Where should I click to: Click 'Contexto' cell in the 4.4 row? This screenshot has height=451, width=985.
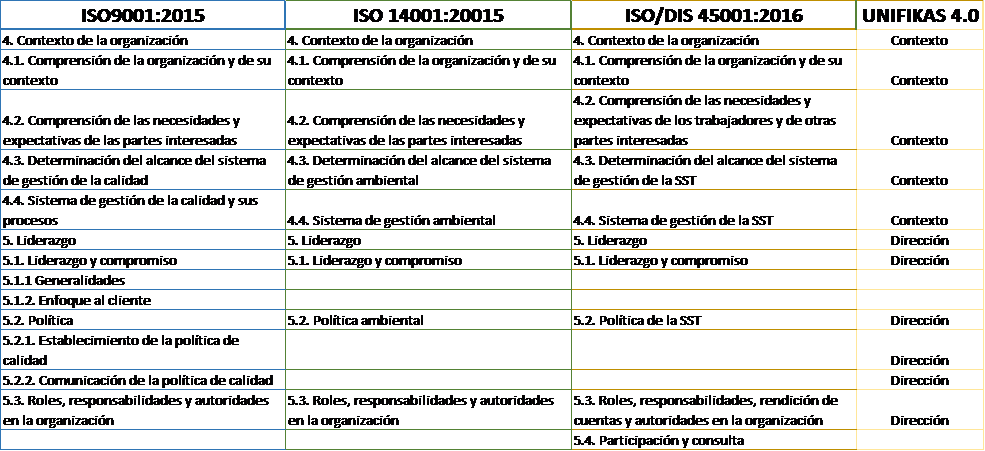[920, 210]
